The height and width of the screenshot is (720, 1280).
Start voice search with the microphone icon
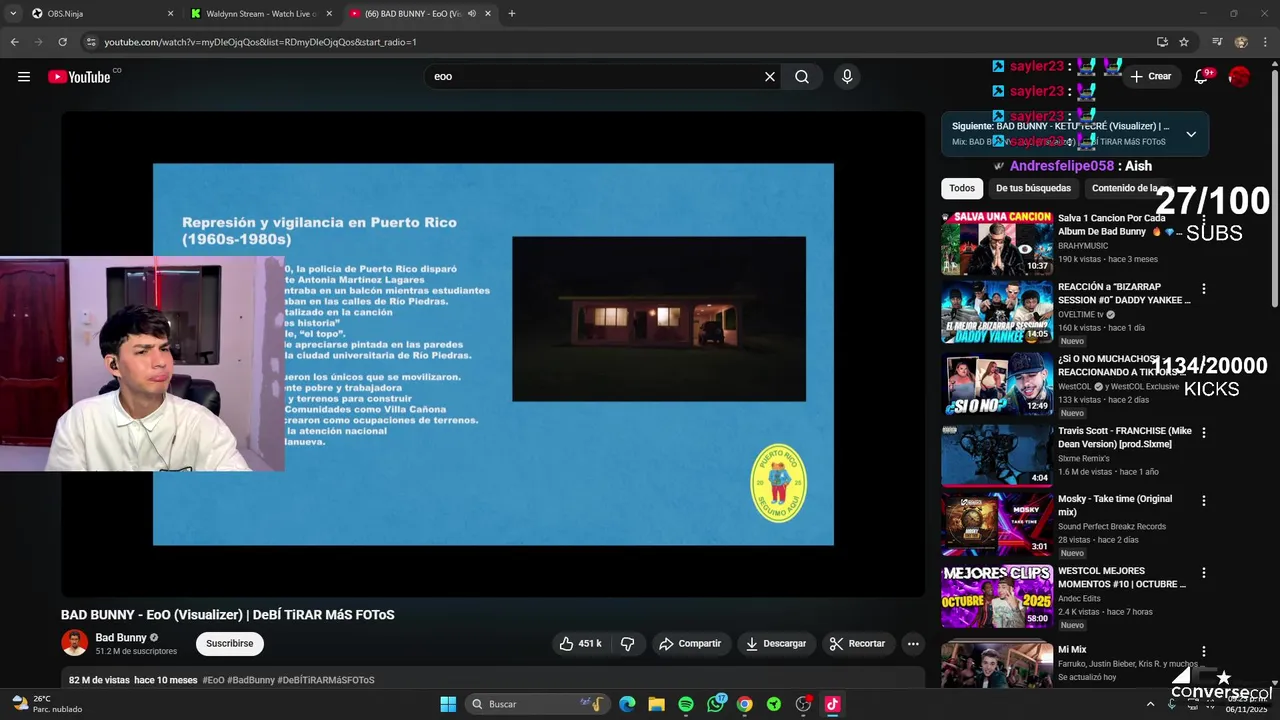[x=847, y=77]
